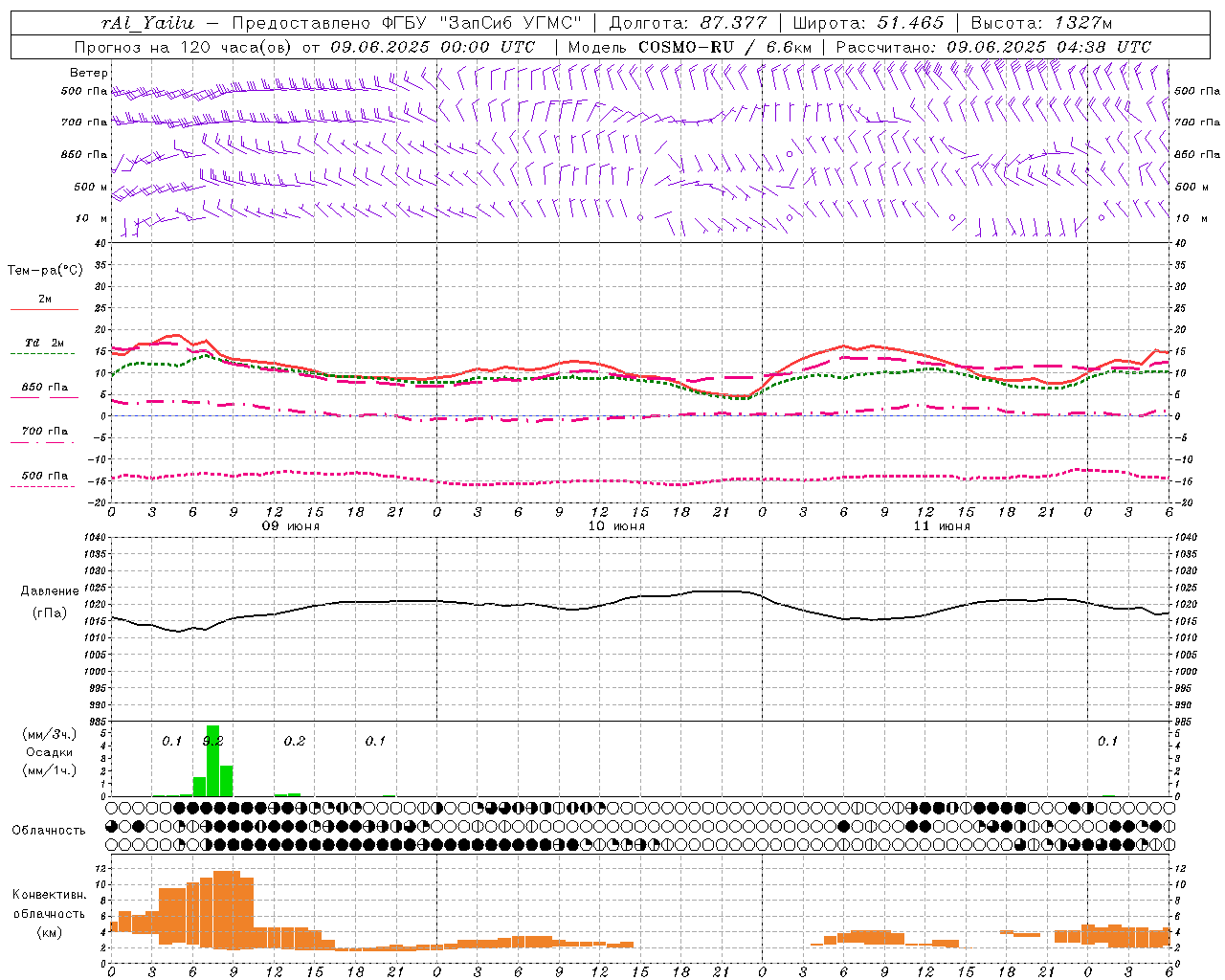Click the '11 июня' date label
The image size is (1225, 980).
(x=942, y=526)
